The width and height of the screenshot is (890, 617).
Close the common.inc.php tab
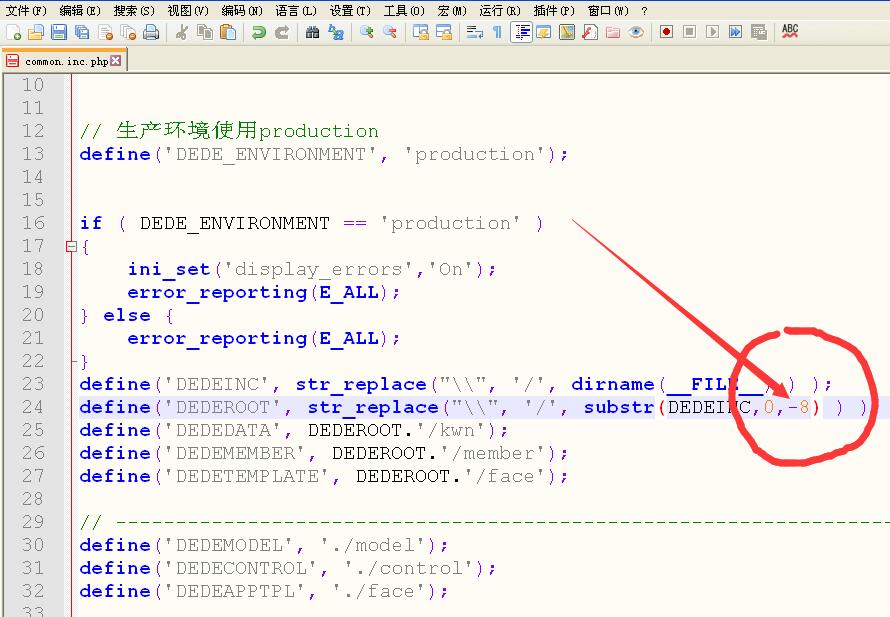(x=116, y=61)
